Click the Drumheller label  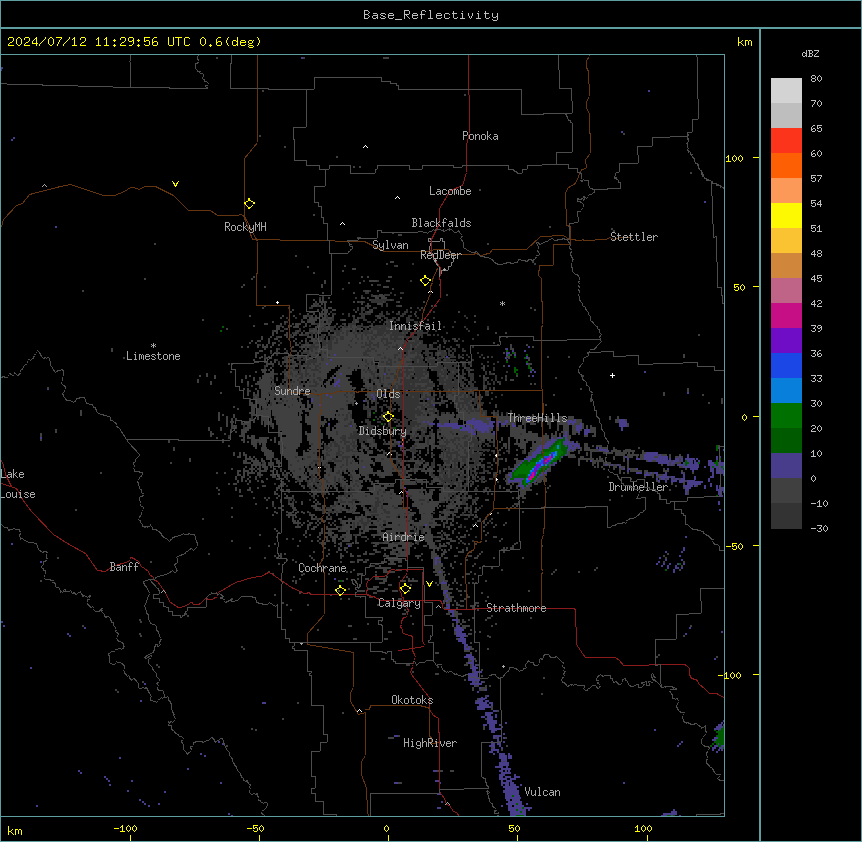coord(638,487)
